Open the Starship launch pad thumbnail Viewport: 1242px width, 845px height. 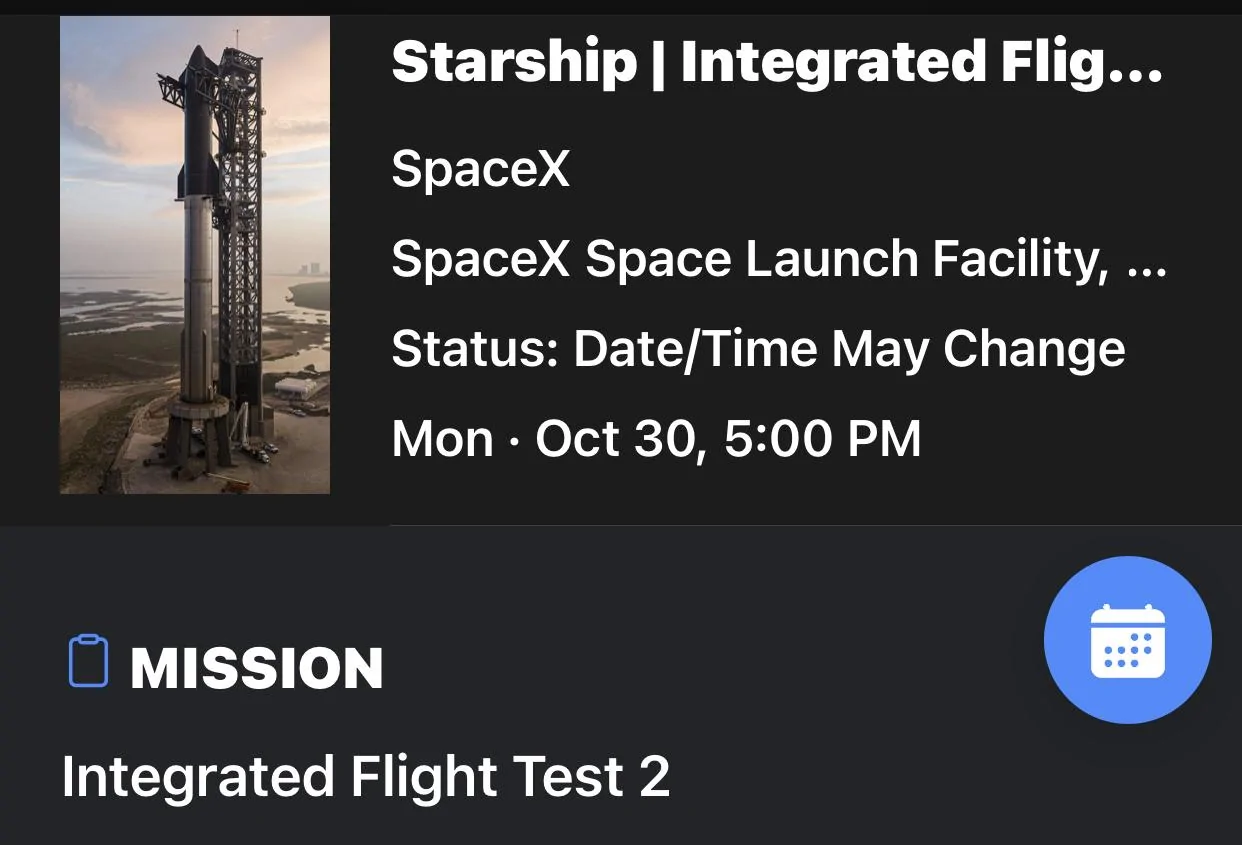coord(195,255)
